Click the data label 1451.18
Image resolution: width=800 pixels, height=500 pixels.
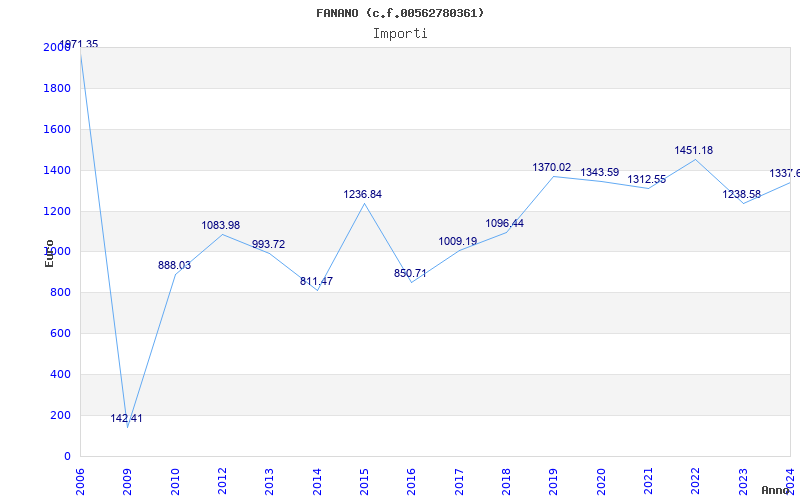[693, 151]
